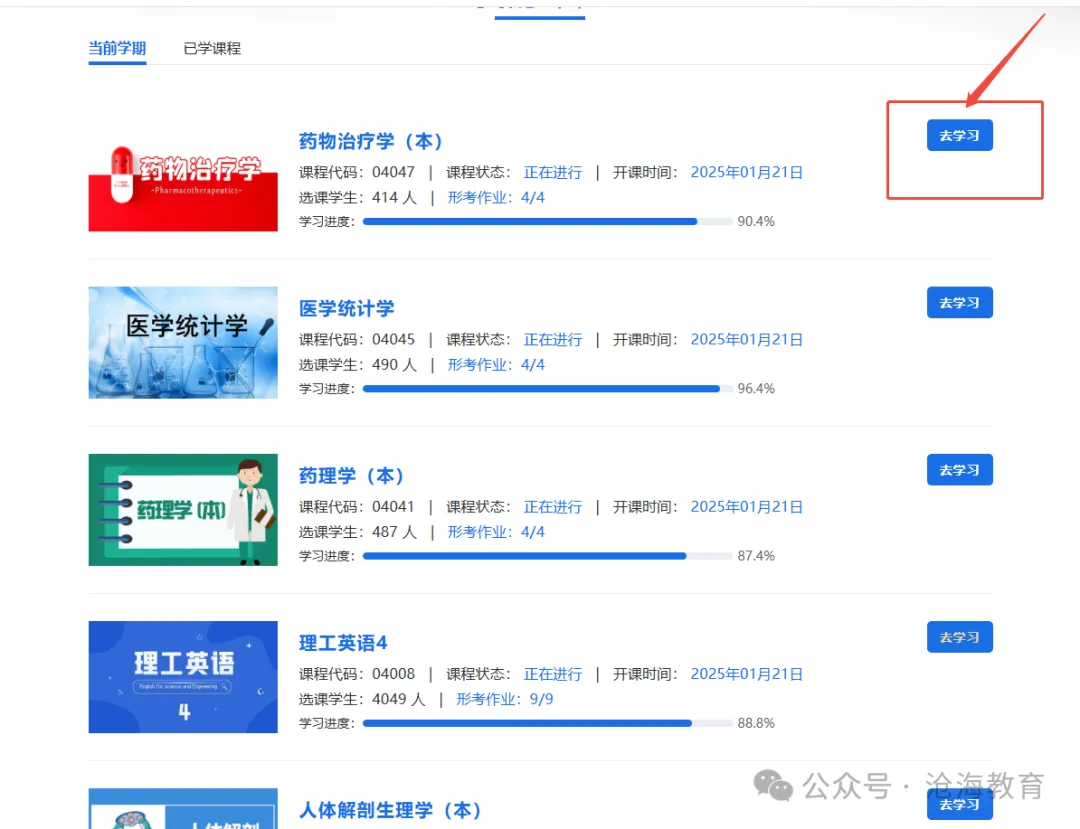Click 选课学生: 490 人
The width and height of the screenshot is (1080, 829).
tap(358, 365)
